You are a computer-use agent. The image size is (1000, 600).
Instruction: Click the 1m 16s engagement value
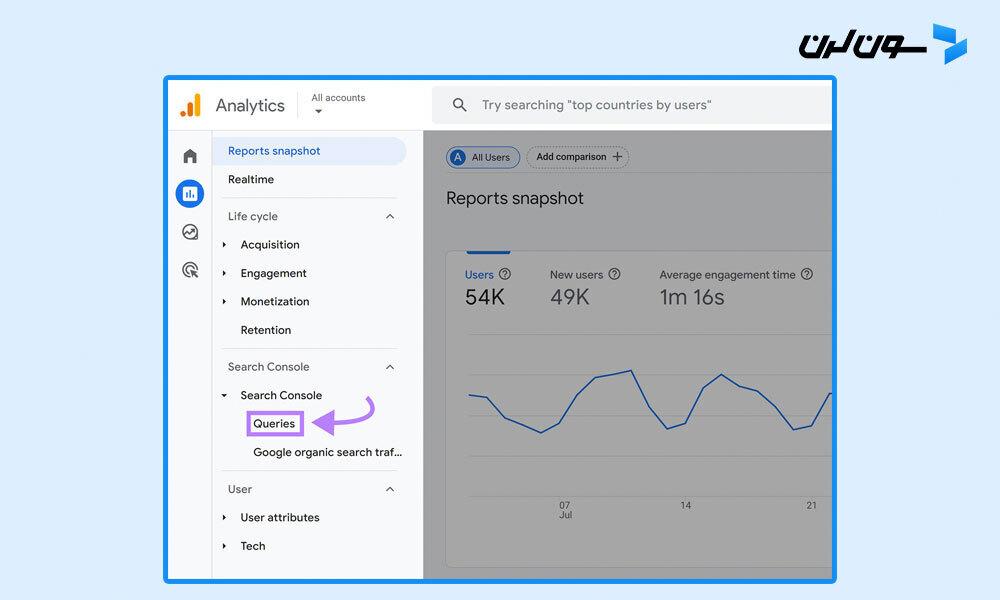pos(692,297)
